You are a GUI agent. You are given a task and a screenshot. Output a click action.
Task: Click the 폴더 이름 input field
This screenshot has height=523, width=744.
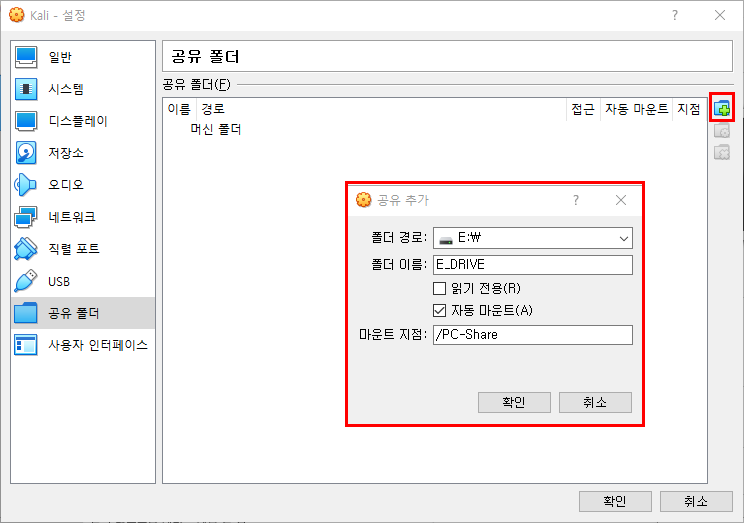[x=533, y=265]
